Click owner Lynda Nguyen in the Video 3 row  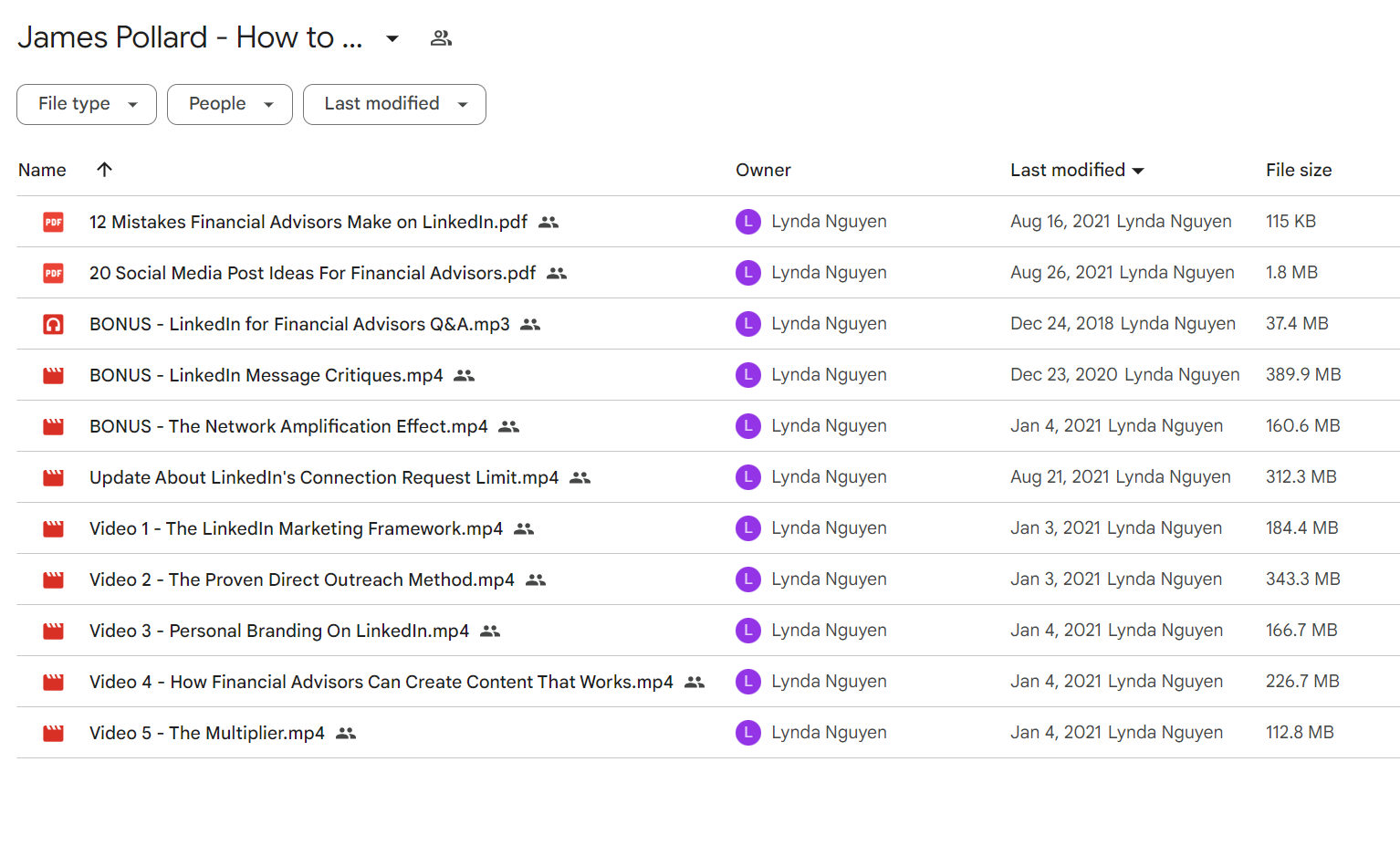(829, 631)
